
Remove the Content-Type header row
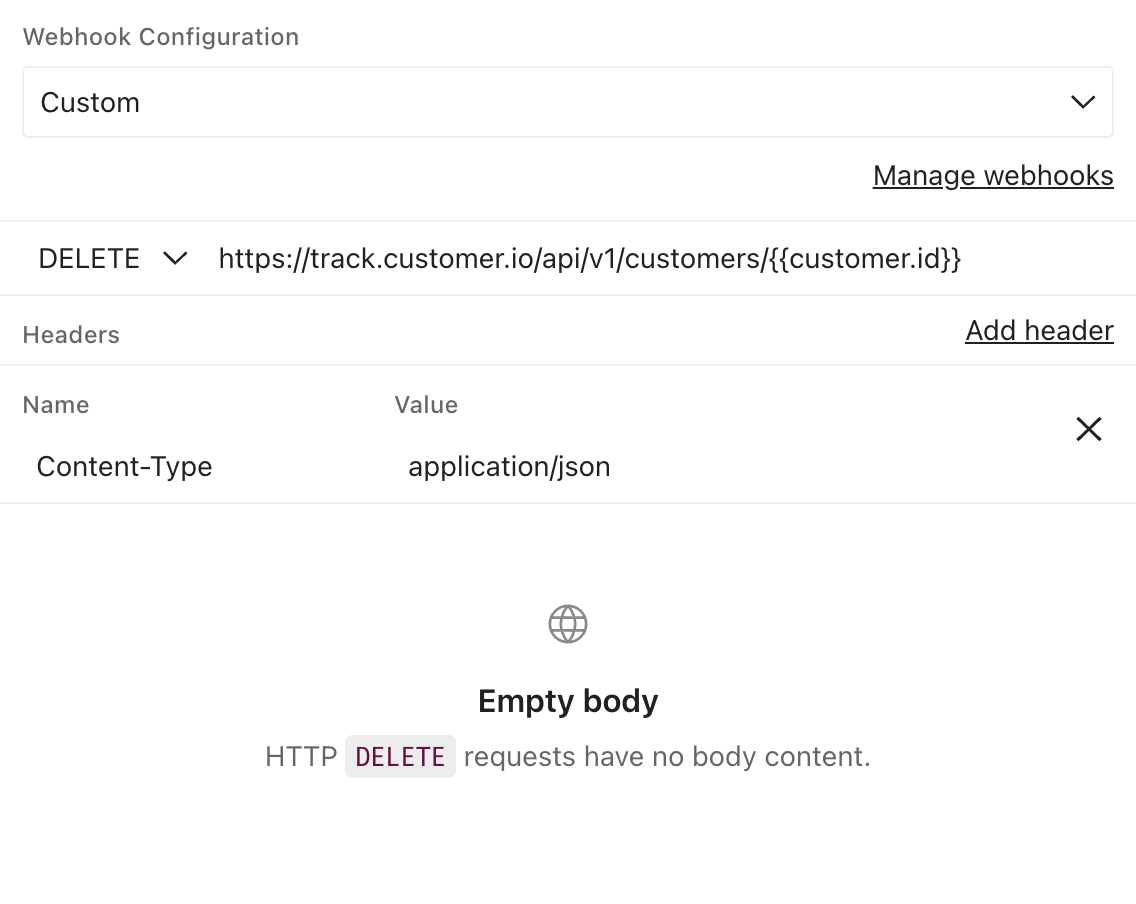1088,429
